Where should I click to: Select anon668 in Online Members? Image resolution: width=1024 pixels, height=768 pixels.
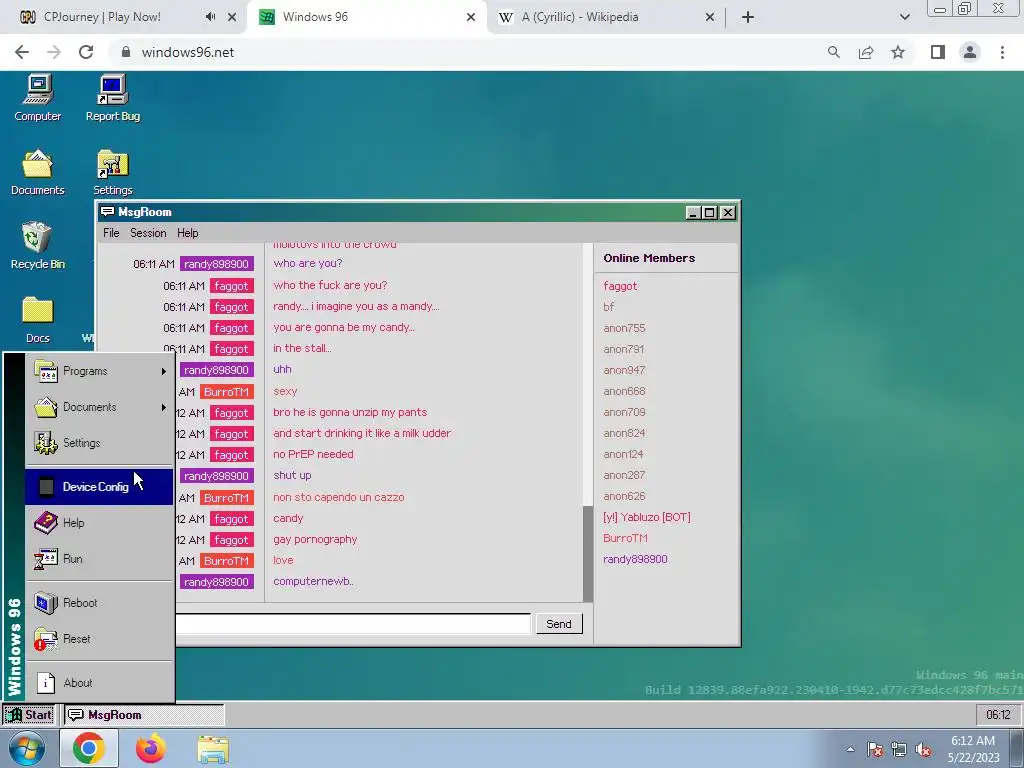pos(624,391)
